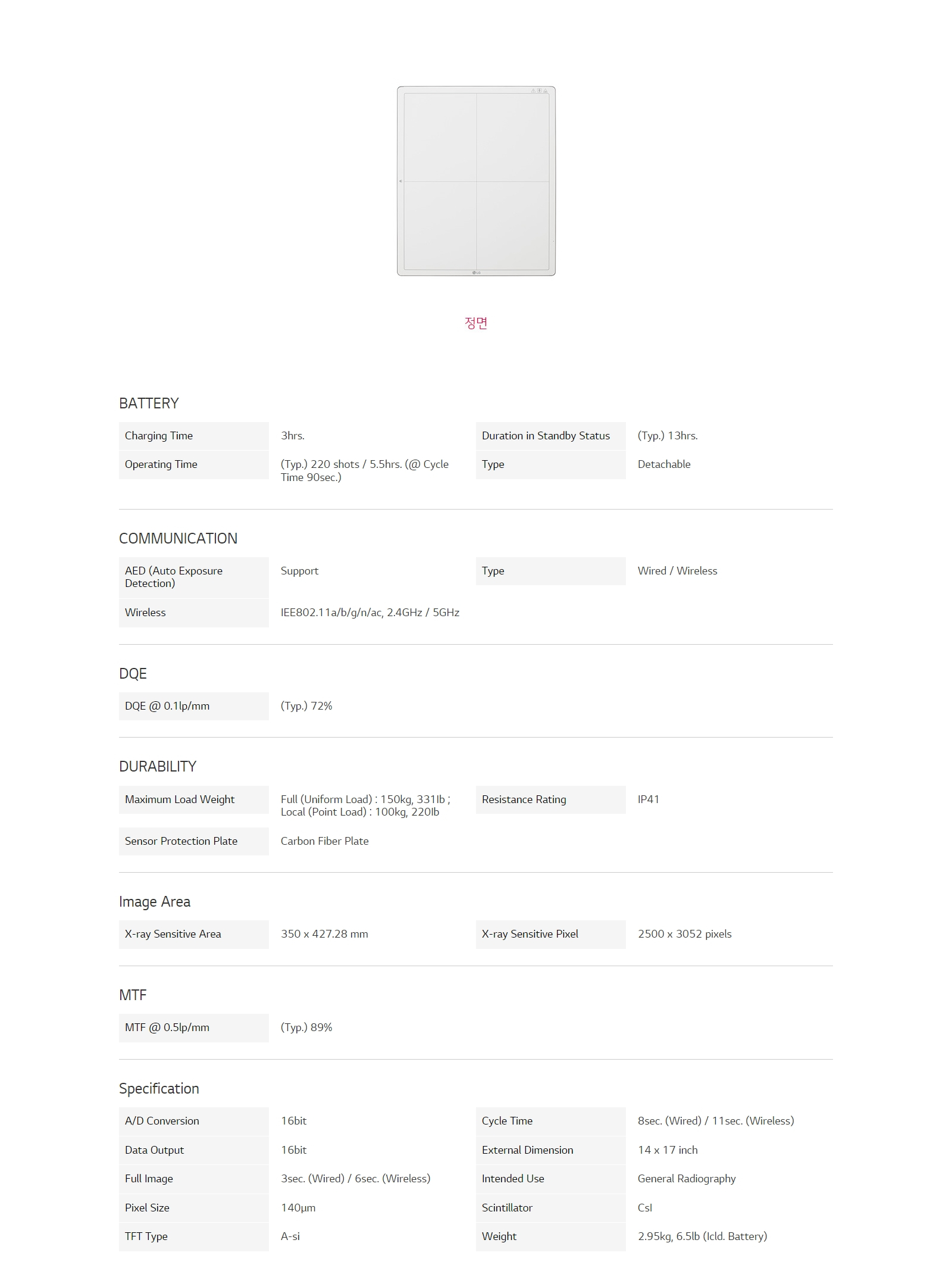Screen dimensions: 952x1268
Task: Click the Charging Time label cell
Action: (x=193, y=436)
